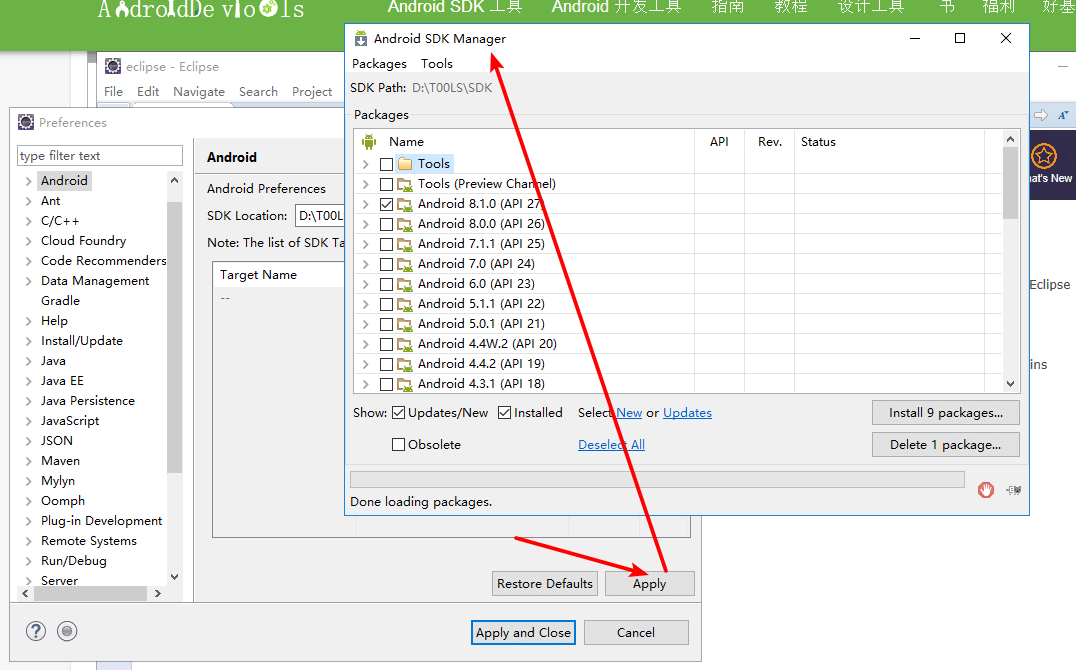Select the New packages link

[x=629, y=413]
